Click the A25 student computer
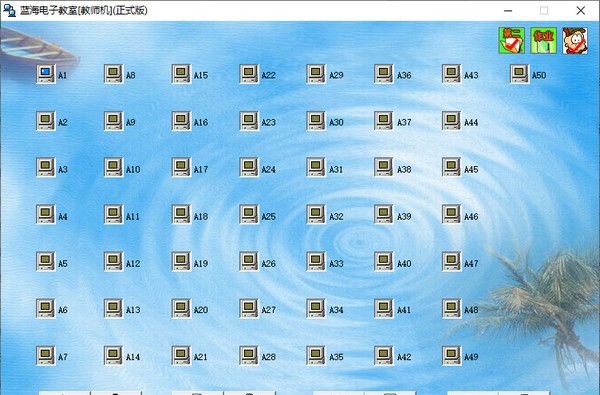600x395 pixels. click(249, 215)
